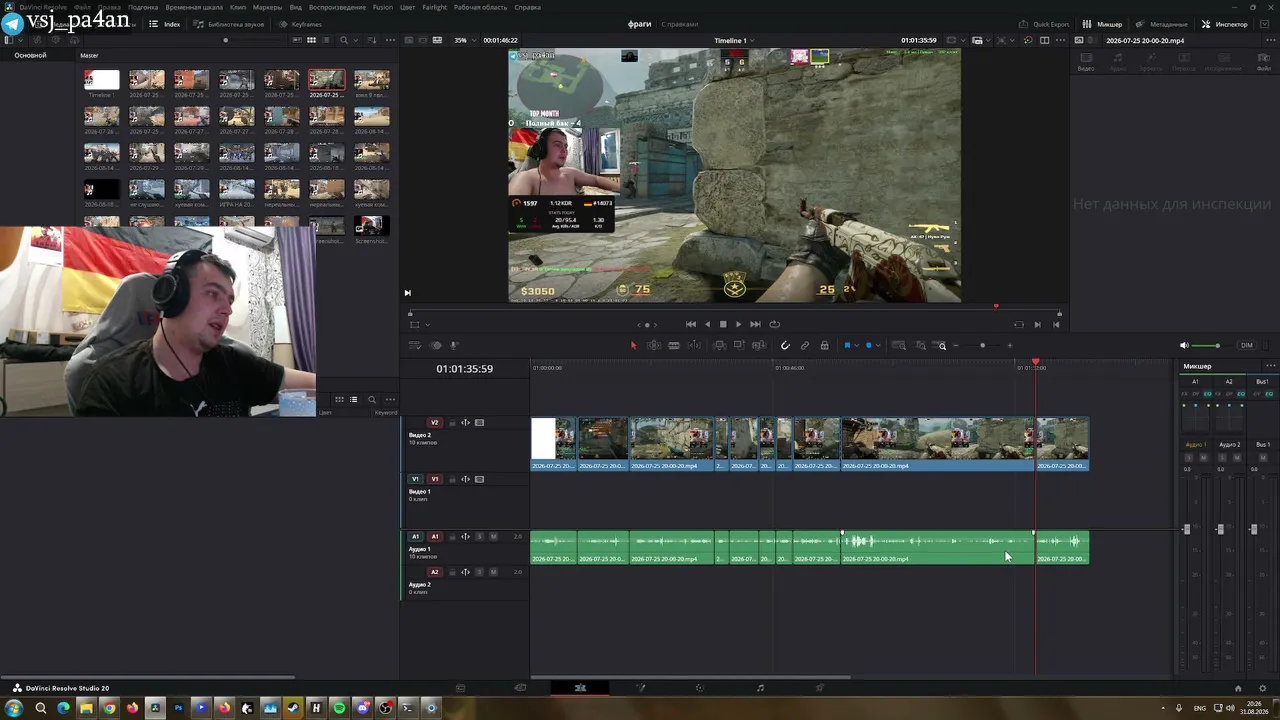The width and height of the screenshot is (1280, 720).
Task: Open Project Settings gear in bottom-right corner
Action: tap(1263, 688)
